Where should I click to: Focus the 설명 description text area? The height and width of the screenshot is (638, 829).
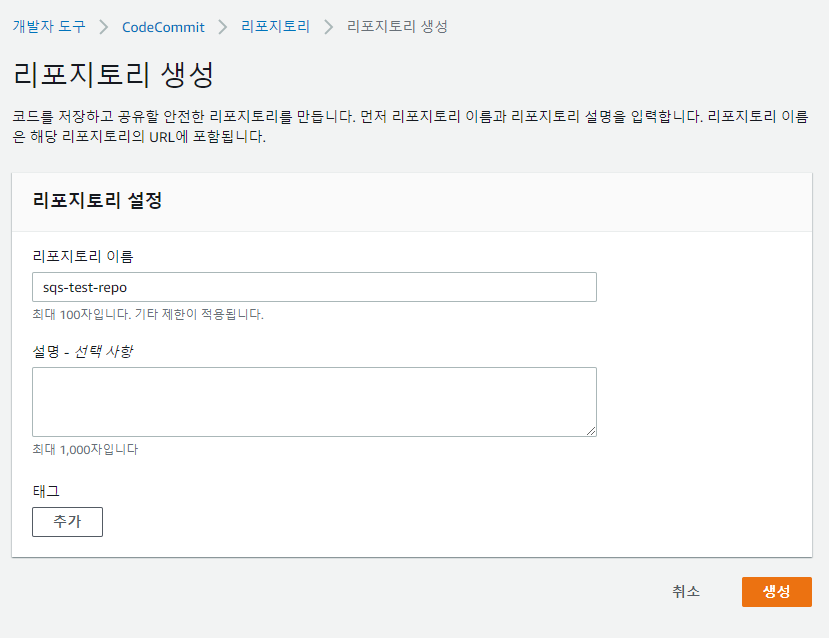point(314,402)
